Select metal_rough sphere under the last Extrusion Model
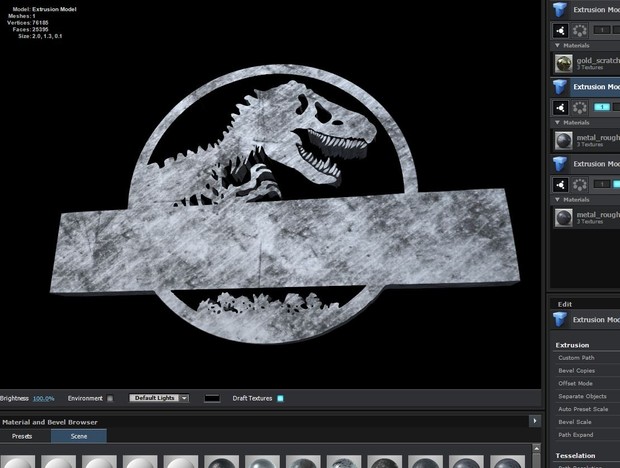Image resolution: width=620 pixels, height=468 pixels. (563, 218)
